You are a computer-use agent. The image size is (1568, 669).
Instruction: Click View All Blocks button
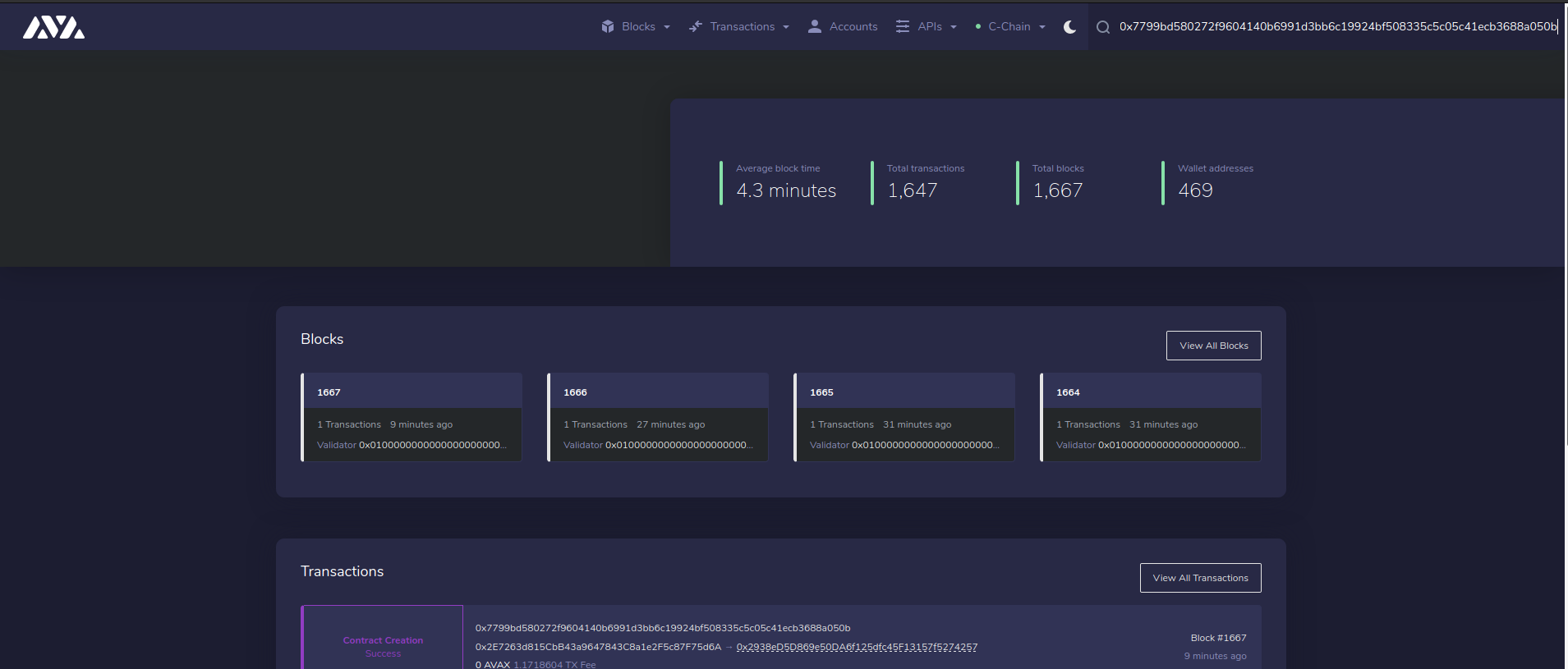pos(1213,346)
